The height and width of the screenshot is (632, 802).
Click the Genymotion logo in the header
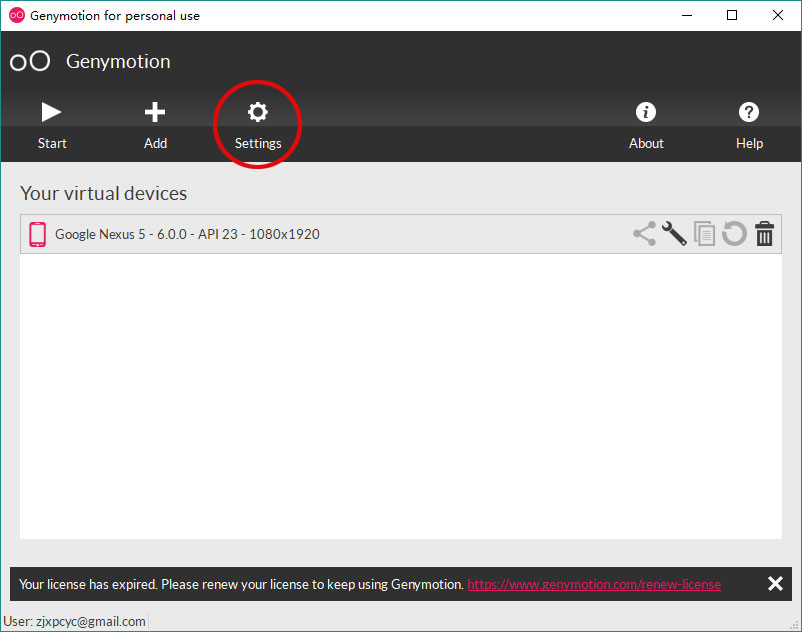[30, 61]
